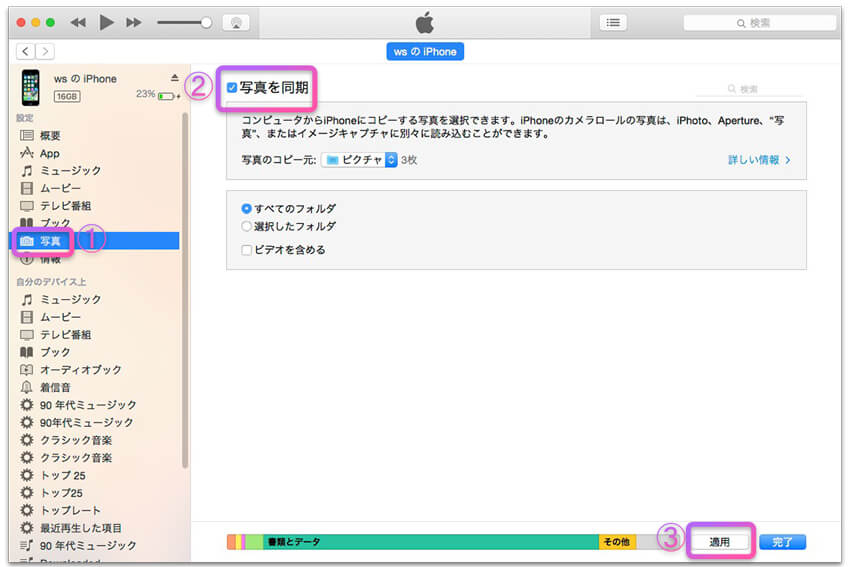Click the gear icon for '90年代ミュージック'
Image resolution: width=850 pixels, height=567 pixels.
tap(27, 422)
